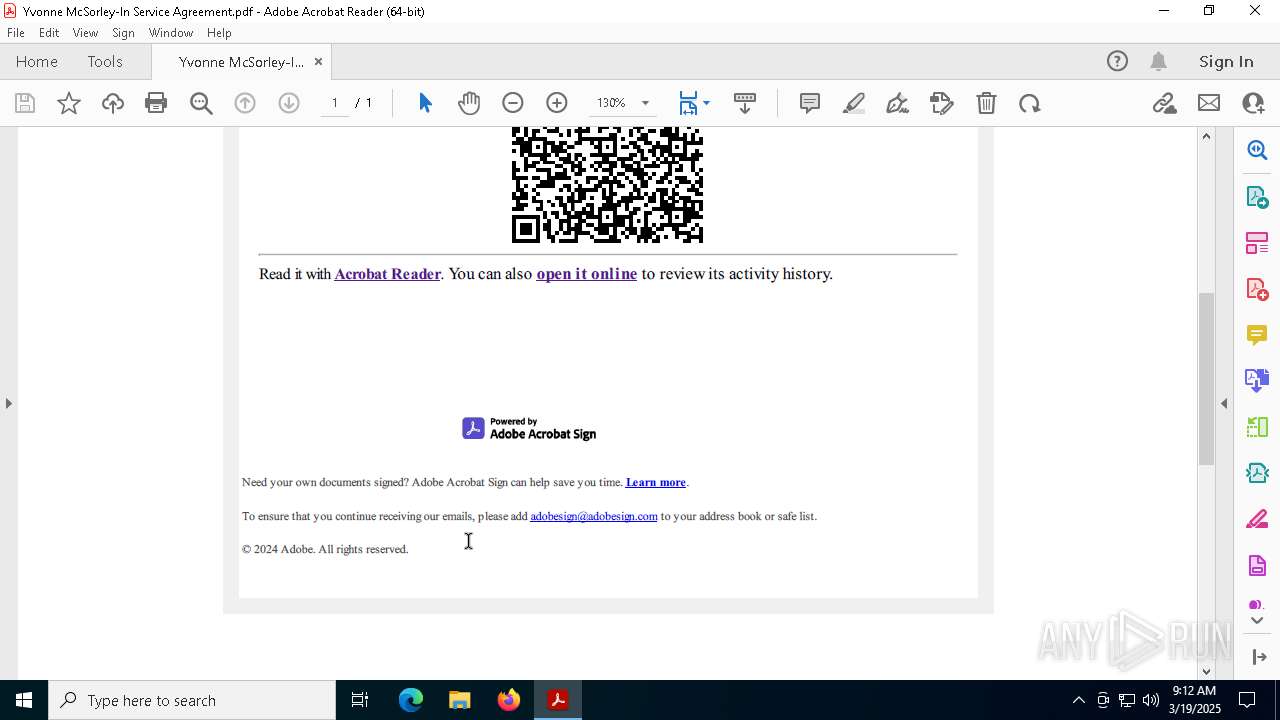Open the Sign menu
This screenshot has width=1280, height=720.
123,33
